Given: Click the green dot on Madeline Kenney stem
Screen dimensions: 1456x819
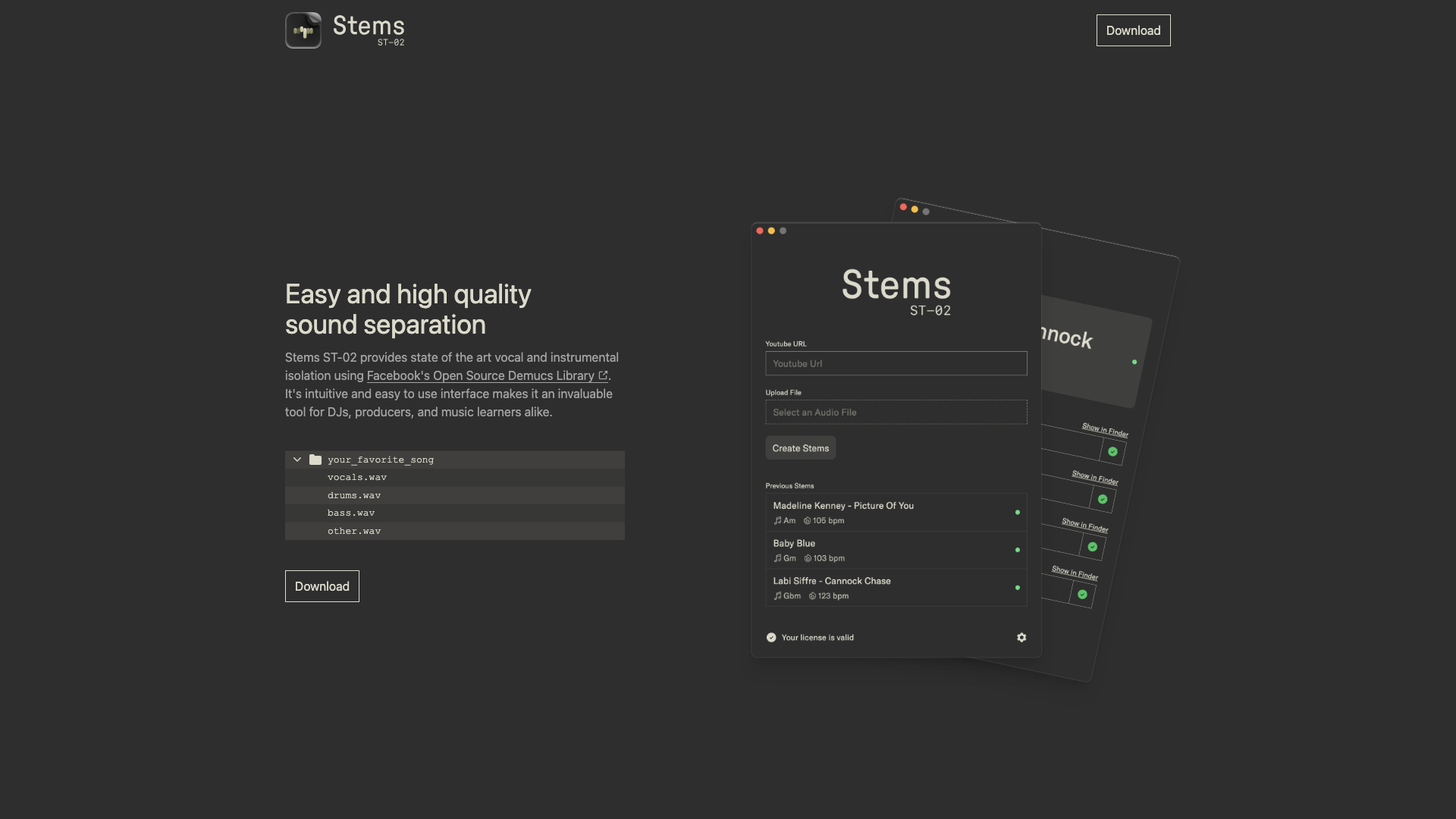Looking at the screenshot, I should point(1017,512).
